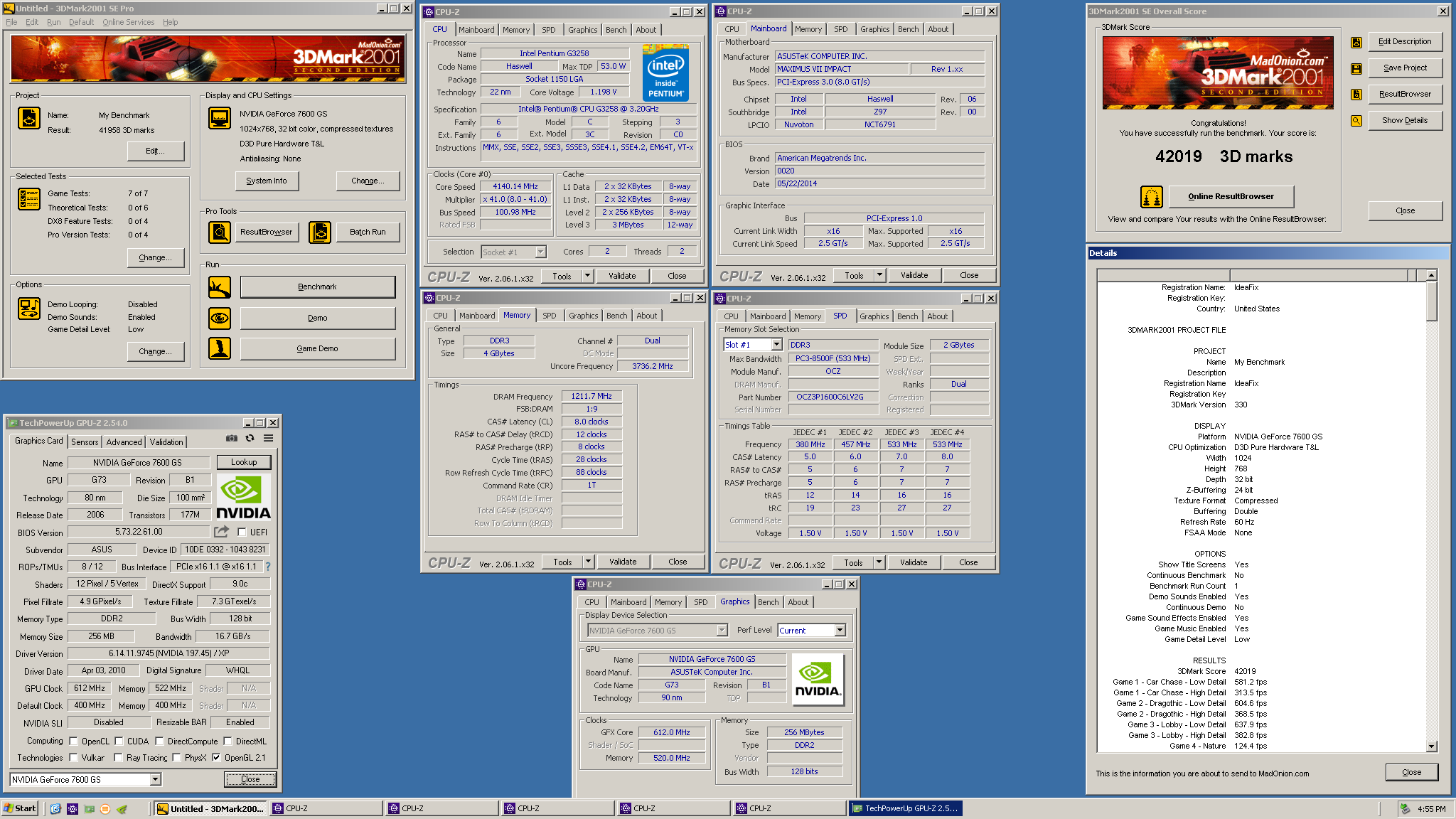Toggle the DirectCompute checkbox
This screenshot has width=1456, height=819.
(159, 742)
